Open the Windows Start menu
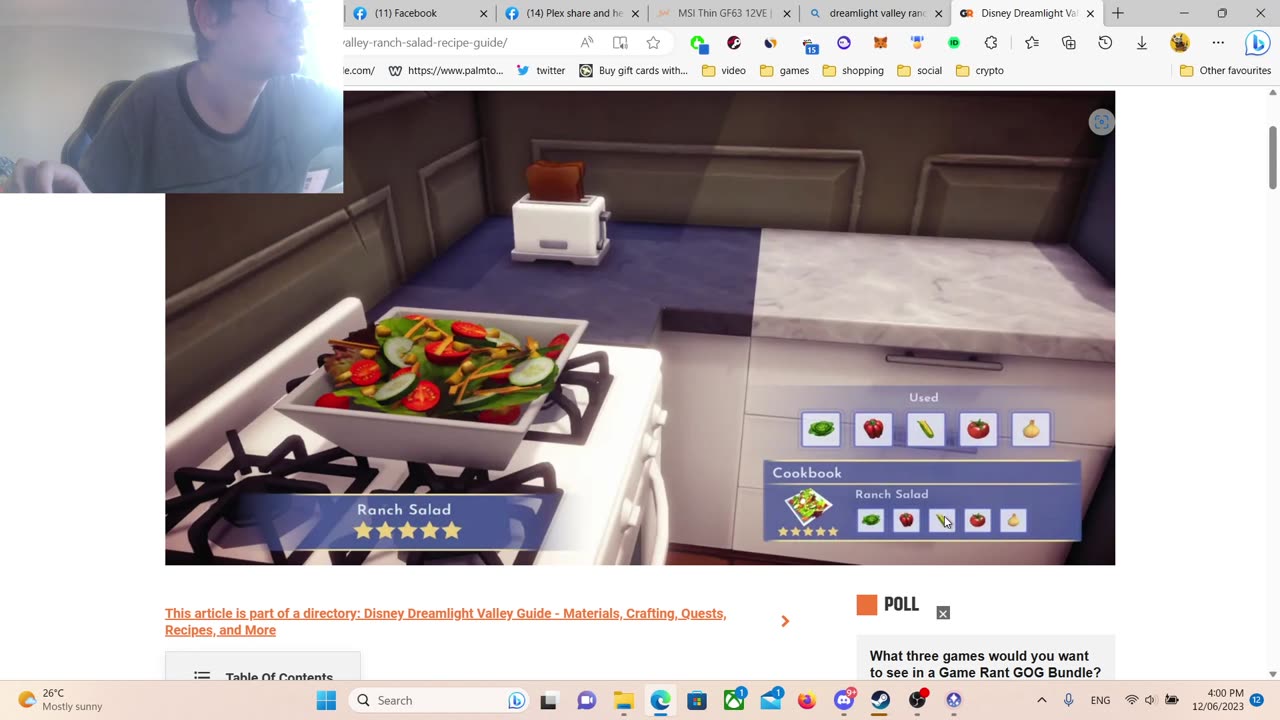Screen dimensions: 1280x720 pyautogui.click(x=326, y=700)
